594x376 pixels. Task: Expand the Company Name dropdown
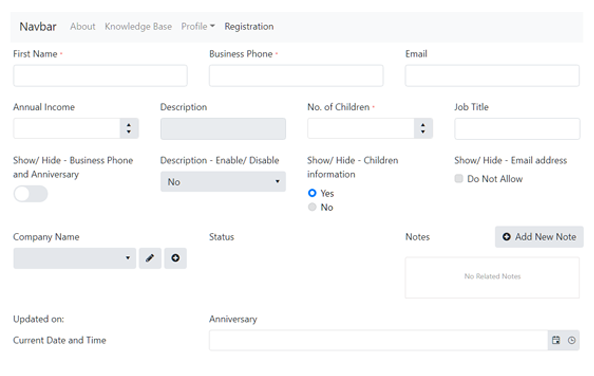tap(75, 258)
